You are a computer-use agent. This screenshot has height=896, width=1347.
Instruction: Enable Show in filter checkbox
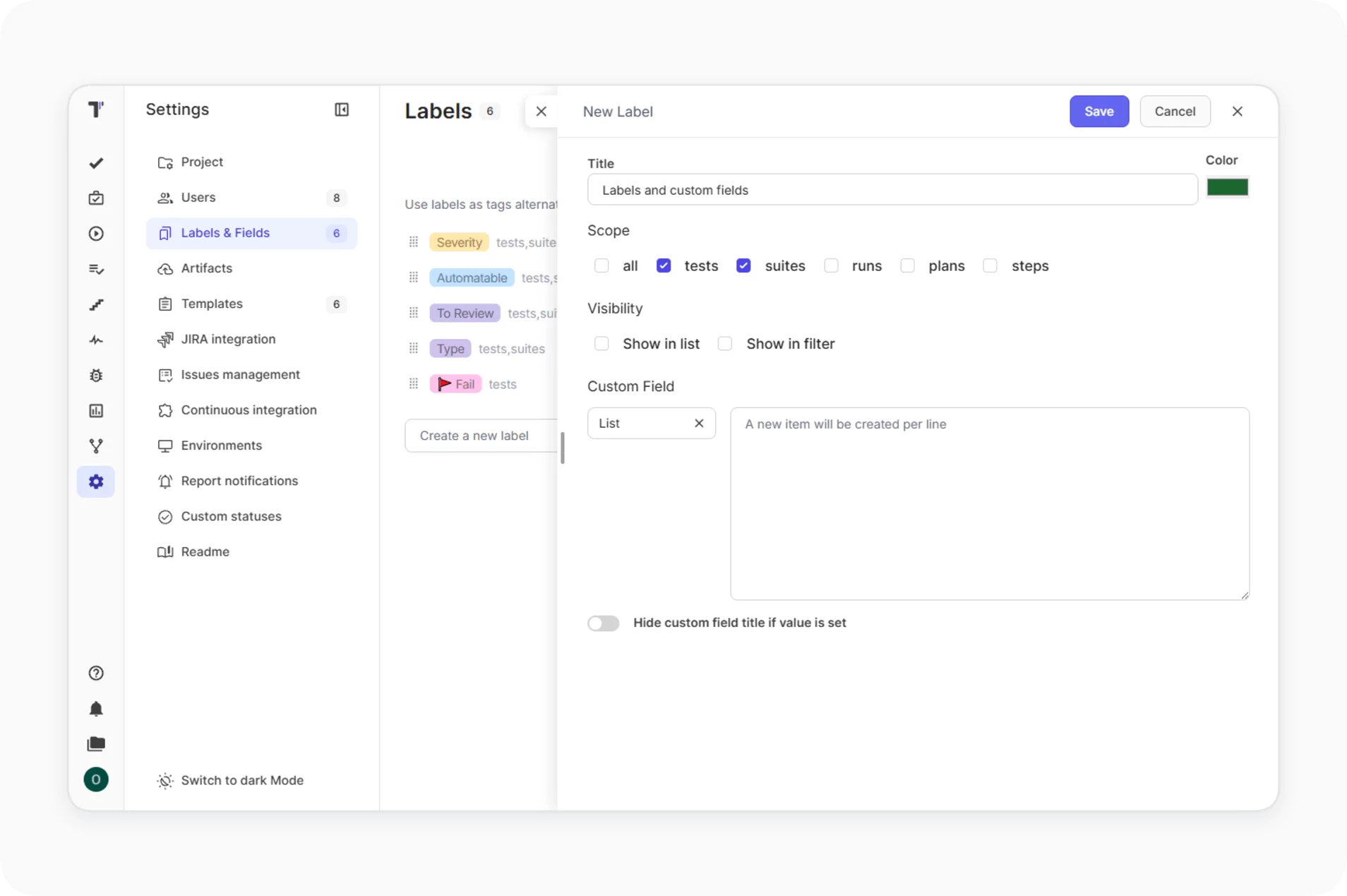tap(725, 344)
